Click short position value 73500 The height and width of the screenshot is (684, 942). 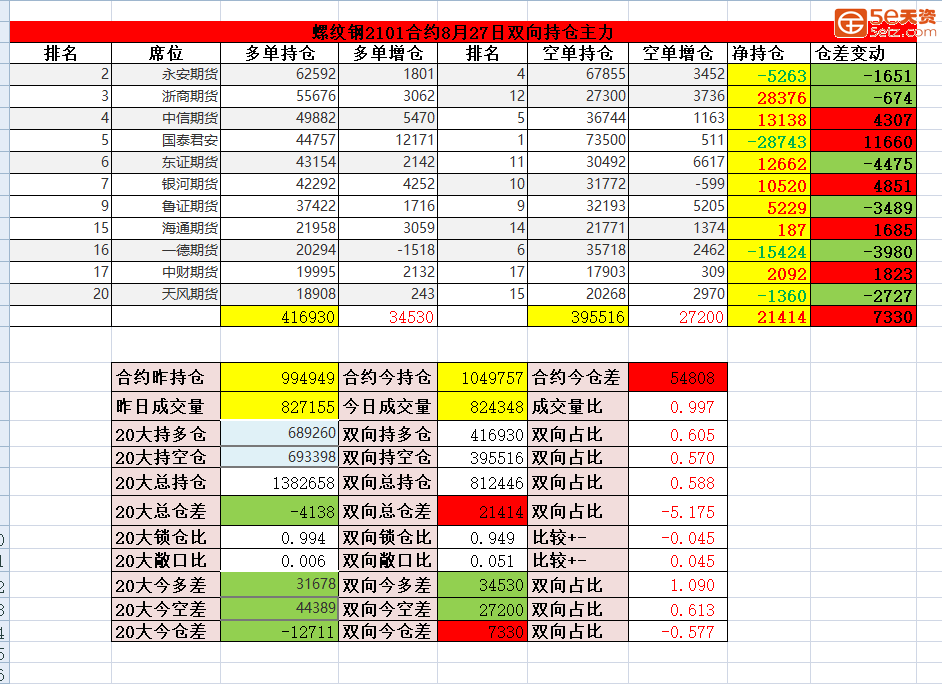coord(578,141)
